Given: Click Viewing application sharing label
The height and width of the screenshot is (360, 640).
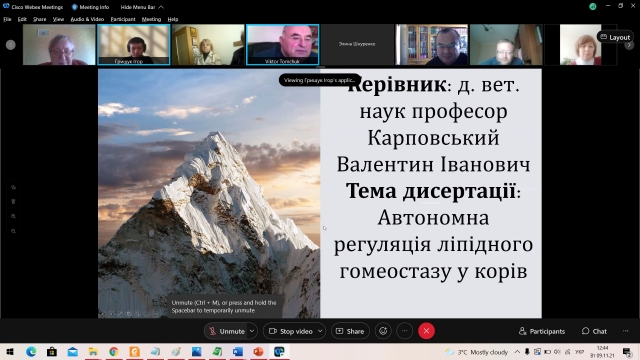Looking at the screenshot, I should (320, 80).
